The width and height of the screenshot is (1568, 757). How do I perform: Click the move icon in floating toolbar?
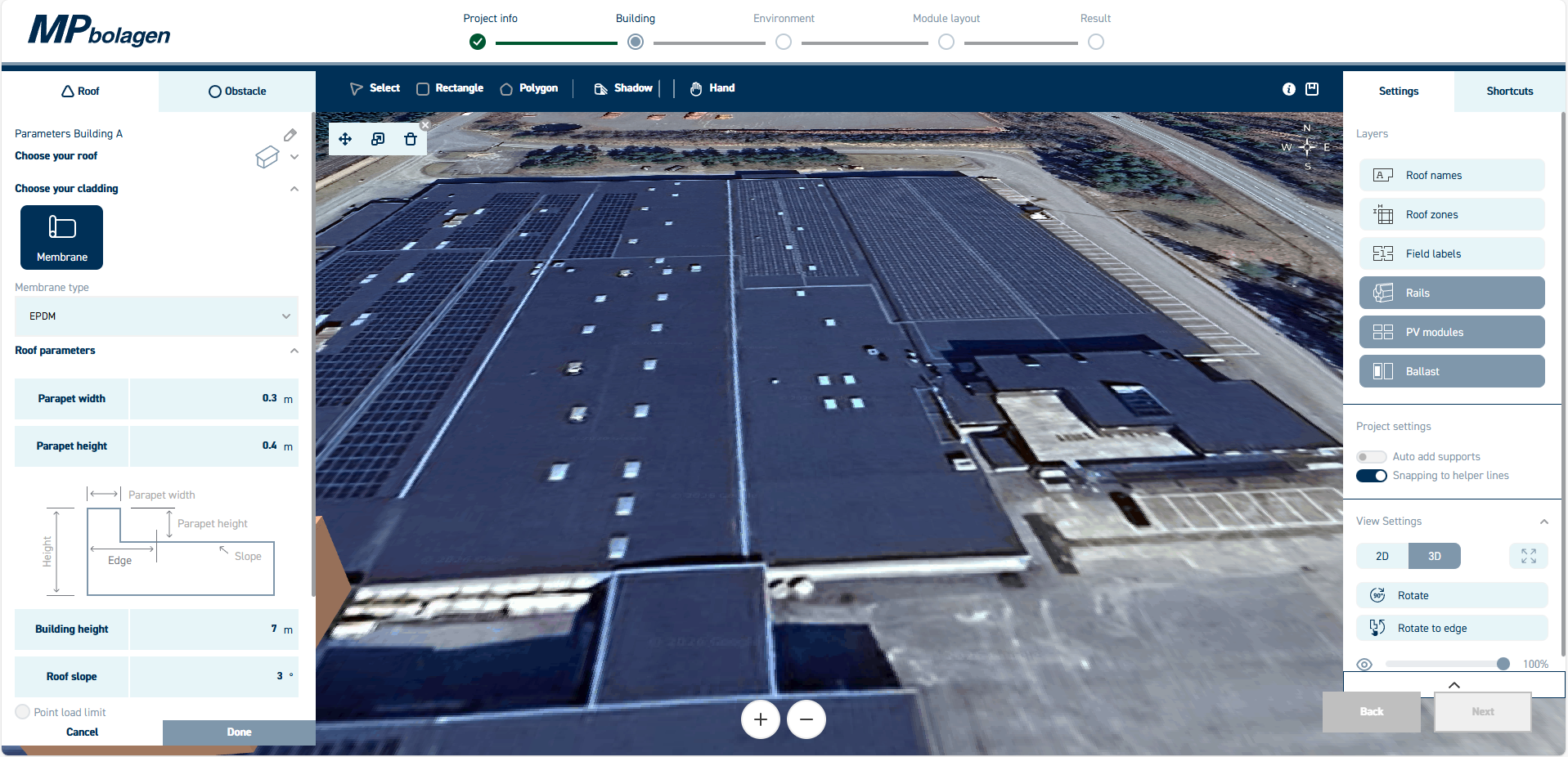pyautogui.click(x=345, y=139)
